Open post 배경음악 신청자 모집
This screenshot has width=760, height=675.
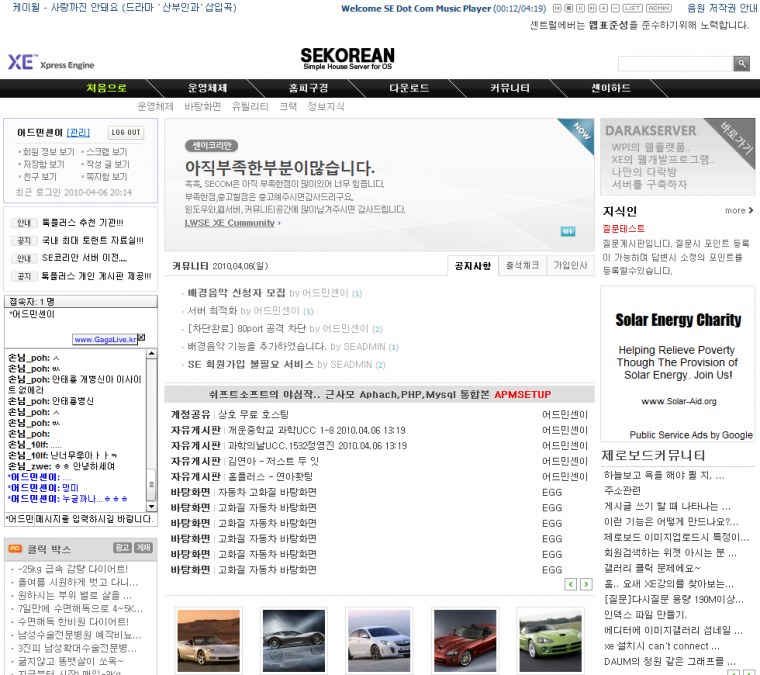point(237,293)
